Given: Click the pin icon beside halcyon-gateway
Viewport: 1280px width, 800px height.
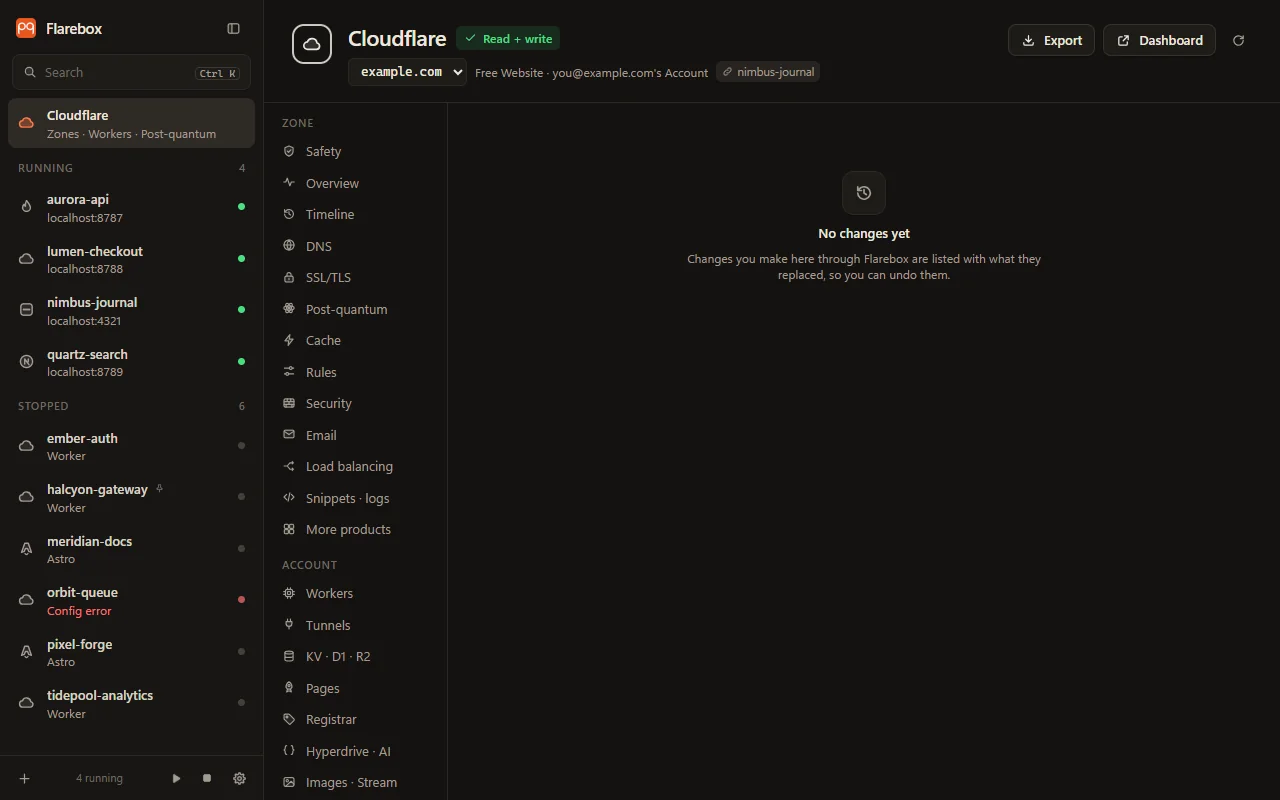Looking at the screenshot, I should (159, 489).
